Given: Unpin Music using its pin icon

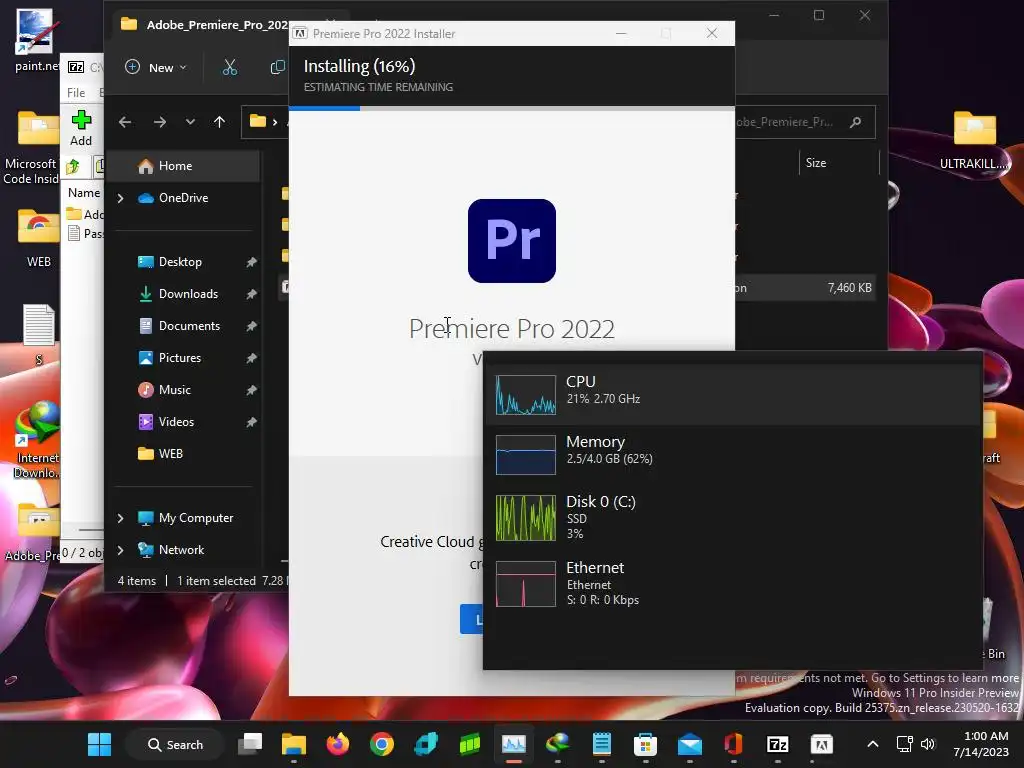Looking at the screenshot, I should click(251, 390).
